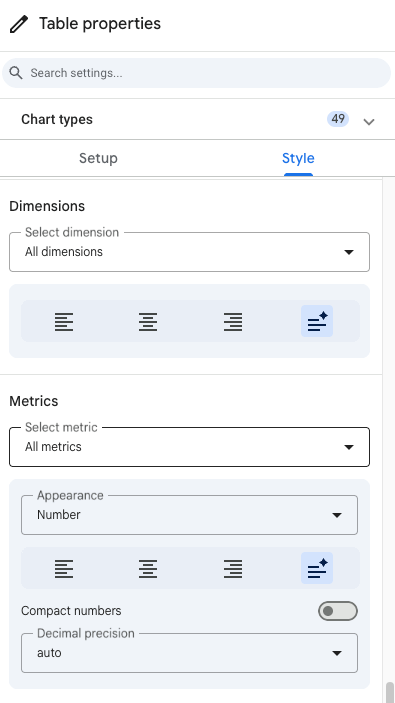Click the vertical scrollbar thumb
The image size is (395, 703).
(x=390, y=692)
